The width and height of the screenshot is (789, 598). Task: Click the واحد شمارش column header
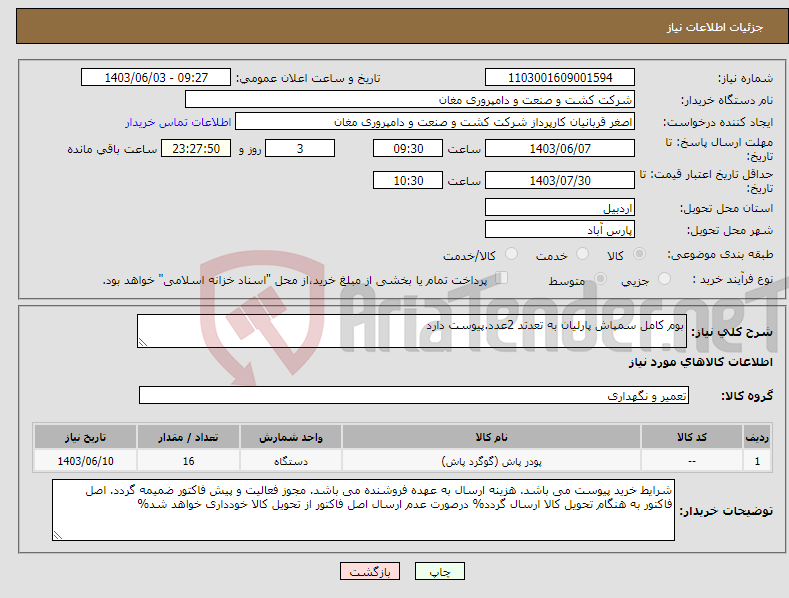click(x=291, y=437)
